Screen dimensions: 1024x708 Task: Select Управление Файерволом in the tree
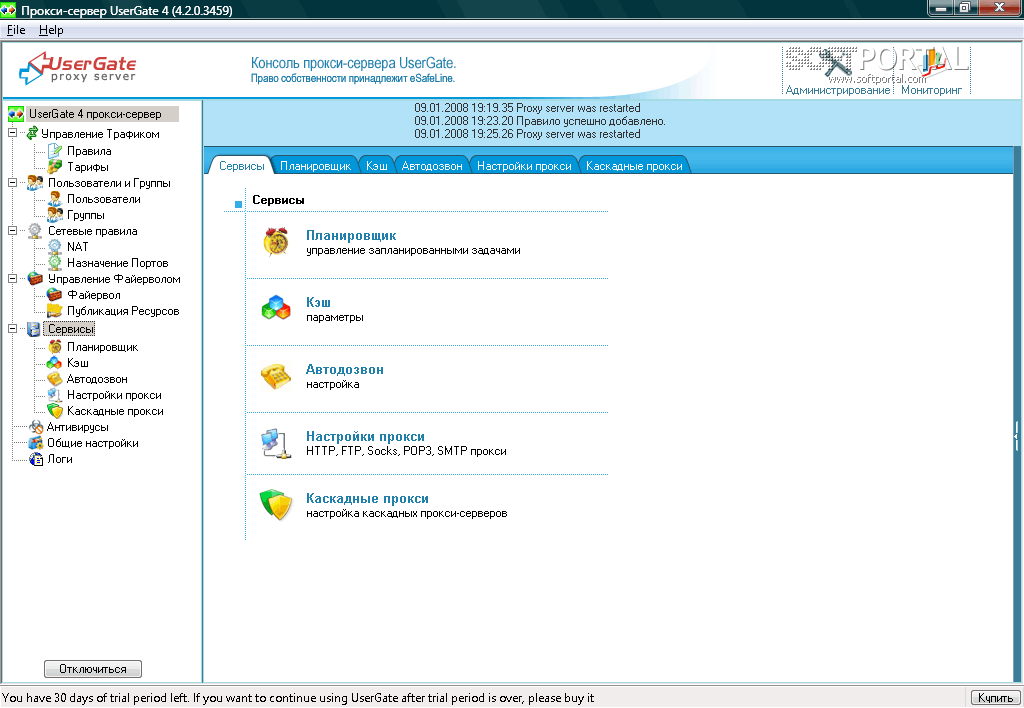[114, 279]
